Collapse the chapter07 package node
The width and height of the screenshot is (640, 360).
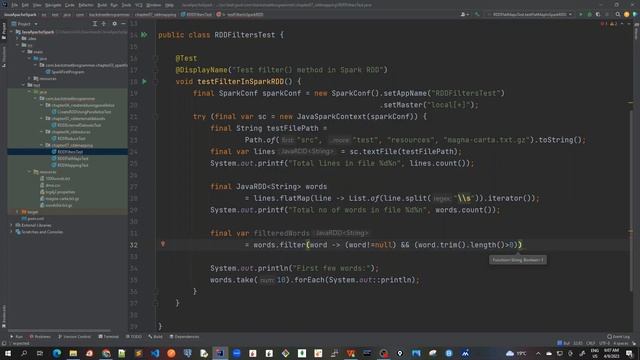point(42,145)
